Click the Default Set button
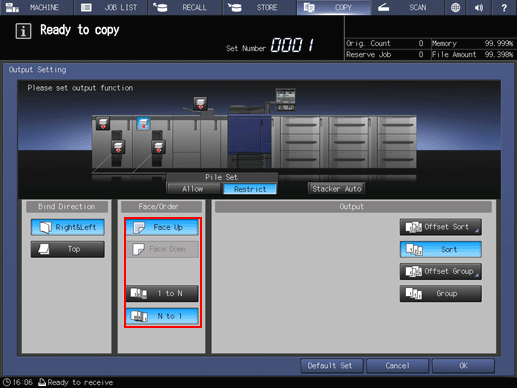The height and width of the screenshot is (388, 517). (x=332, y=366)
